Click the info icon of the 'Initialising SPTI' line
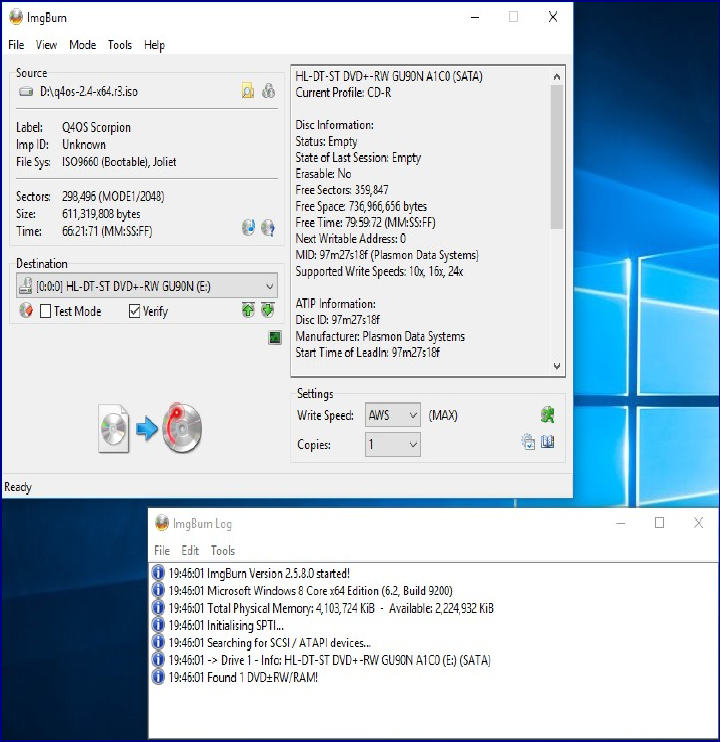Screen dimensions: 721x742 (x=158, y=625)
